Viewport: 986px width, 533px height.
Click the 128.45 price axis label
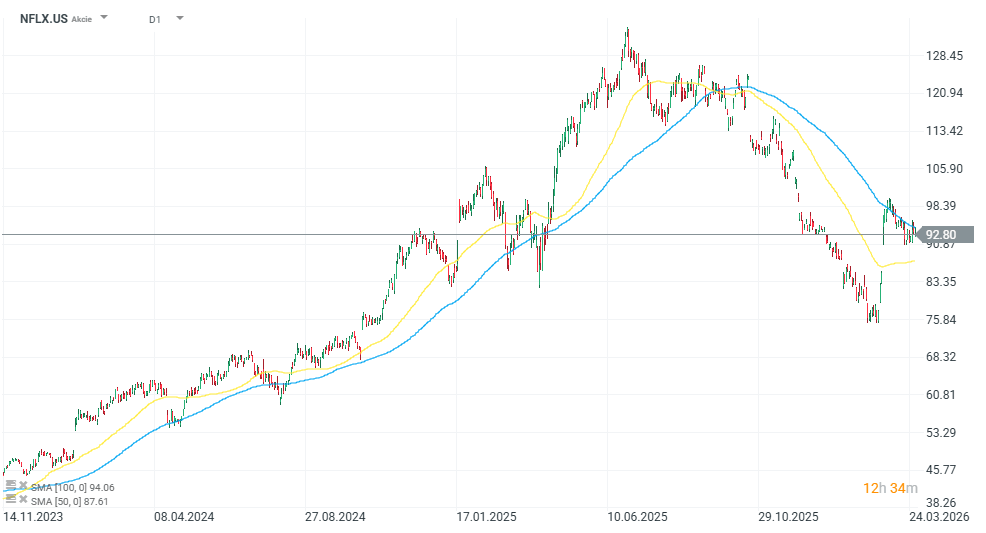pos(943,56)
